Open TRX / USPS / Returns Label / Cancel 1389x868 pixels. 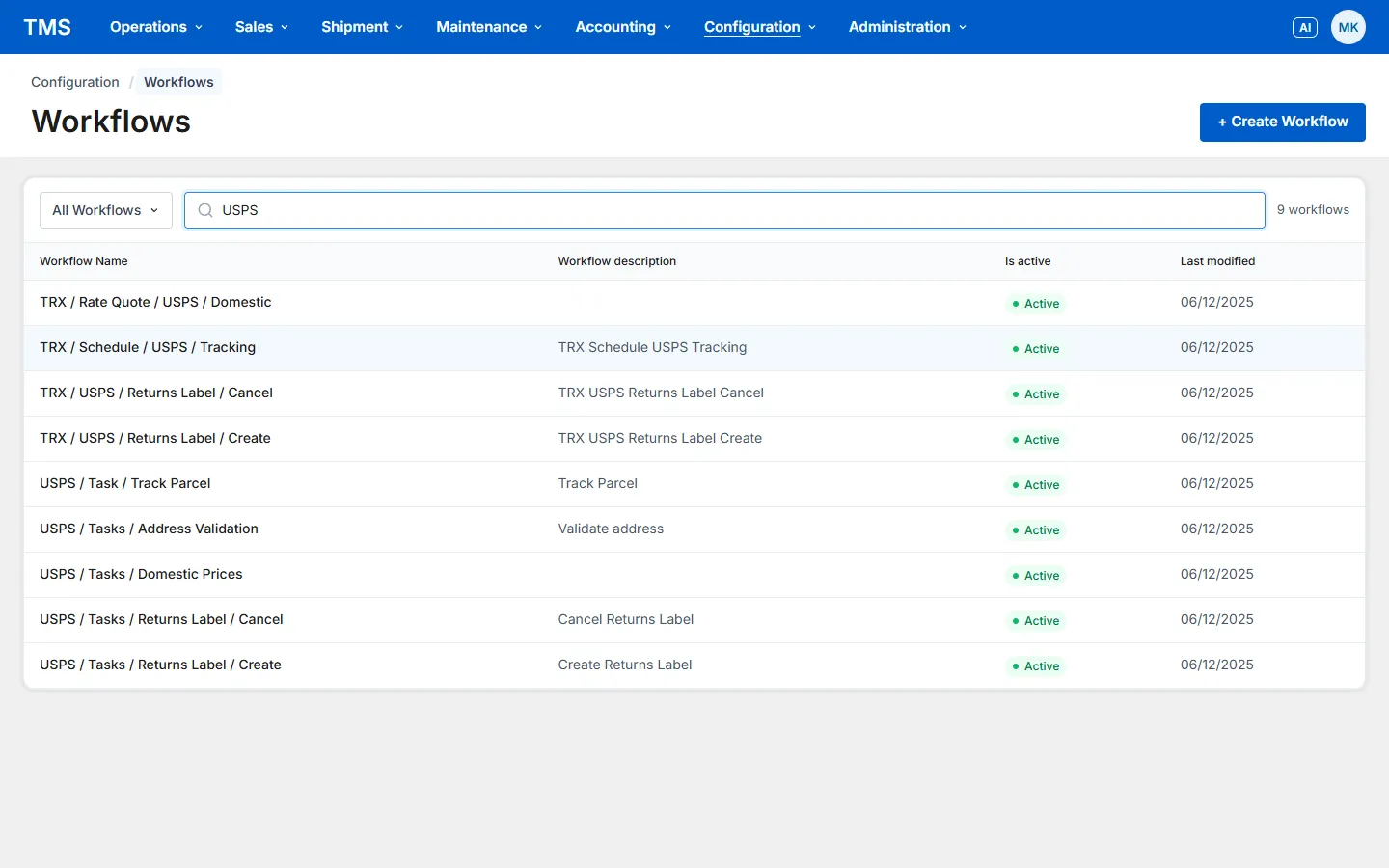(x=156, y=393)
